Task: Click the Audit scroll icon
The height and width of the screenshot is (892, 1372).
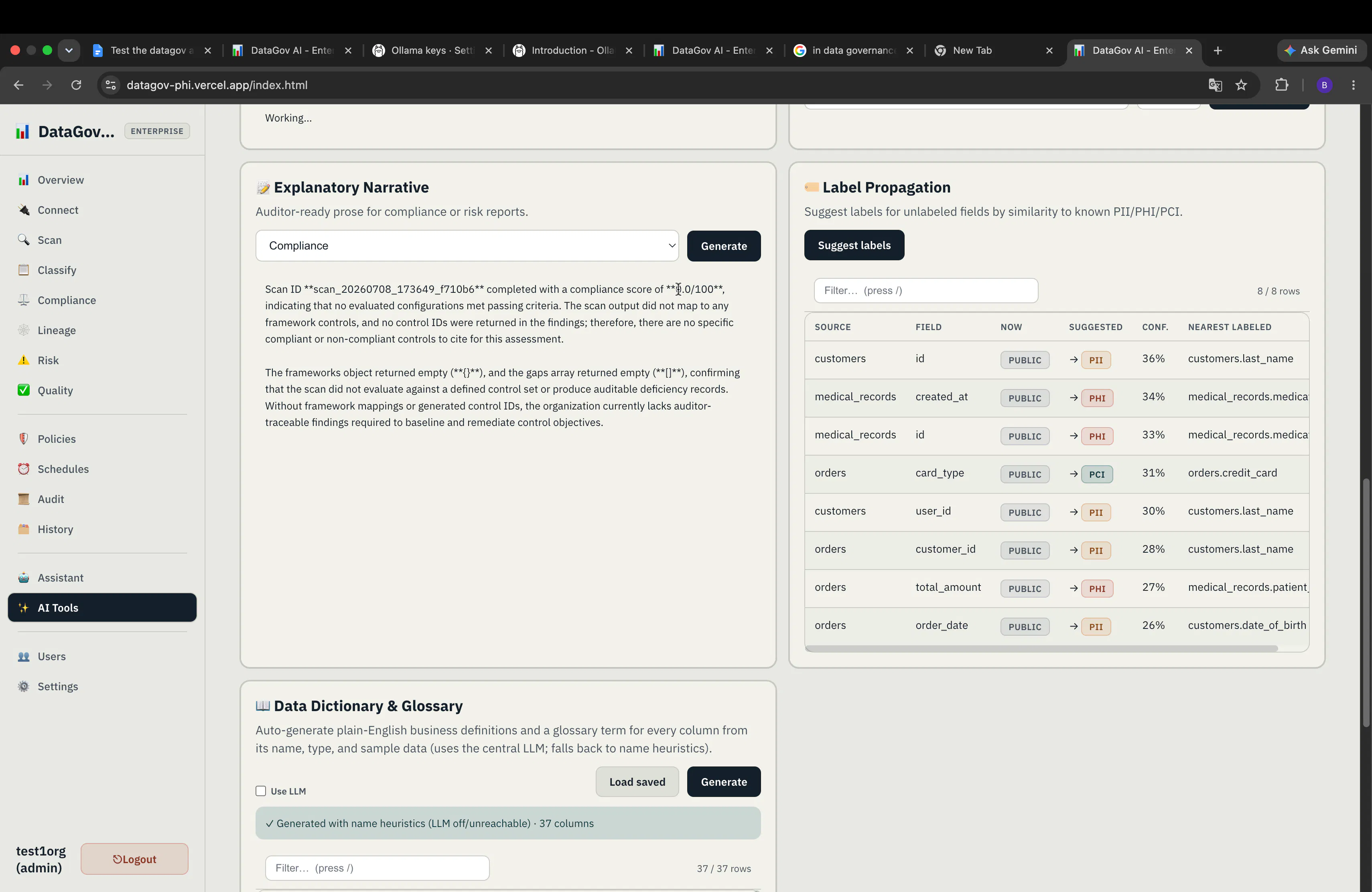Action: [x=24, y=499]
